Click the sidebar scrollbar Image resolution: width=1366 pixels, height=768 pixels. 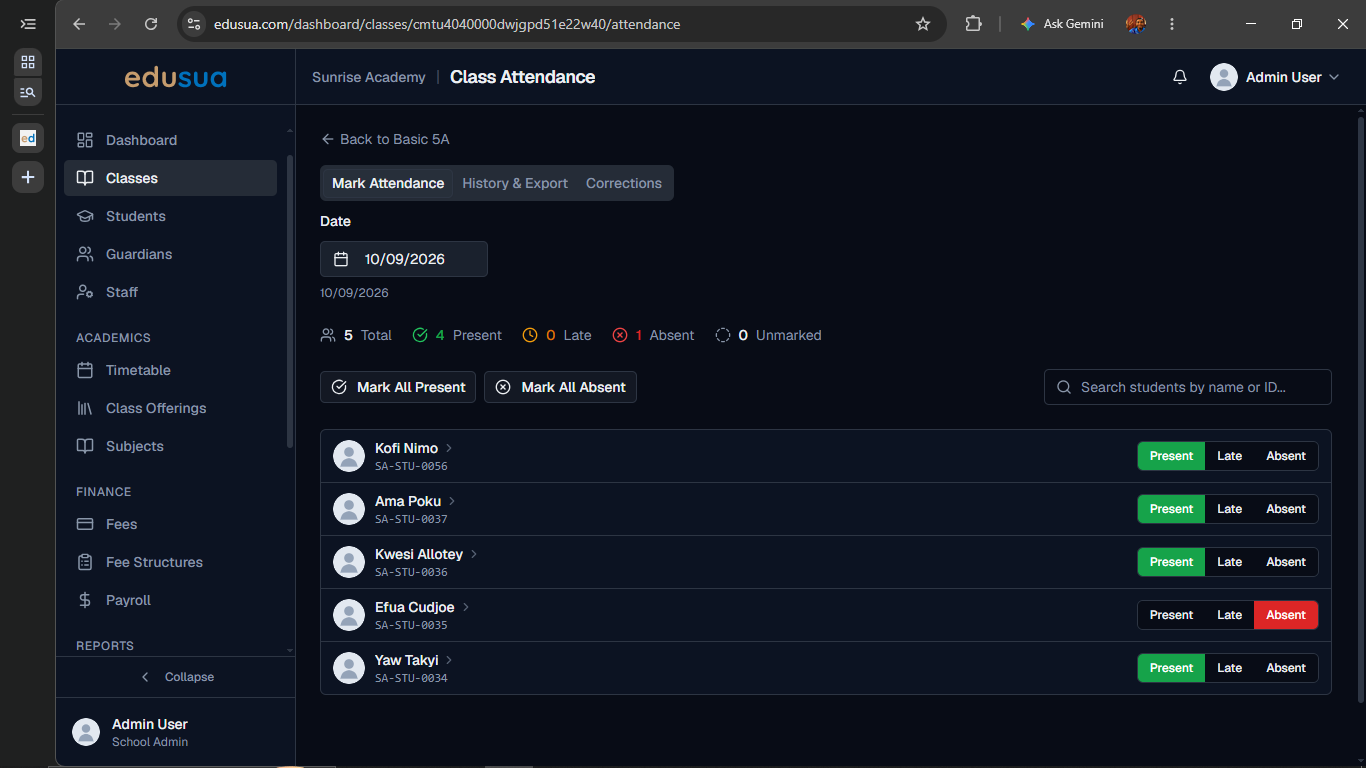point(290,300)
